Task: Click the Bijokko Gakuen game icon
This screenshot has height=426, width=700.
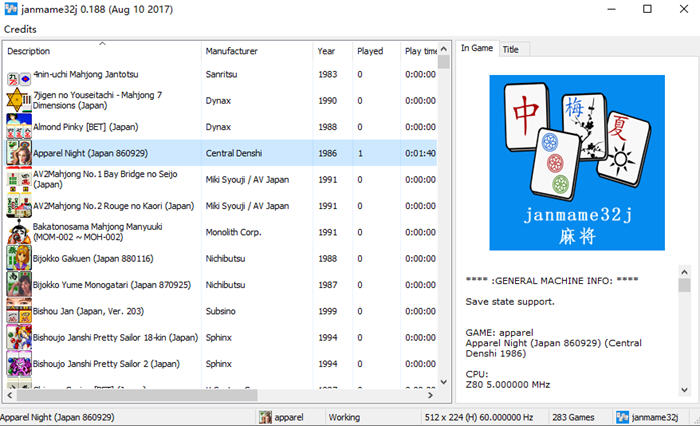Action: click(19, 258)
